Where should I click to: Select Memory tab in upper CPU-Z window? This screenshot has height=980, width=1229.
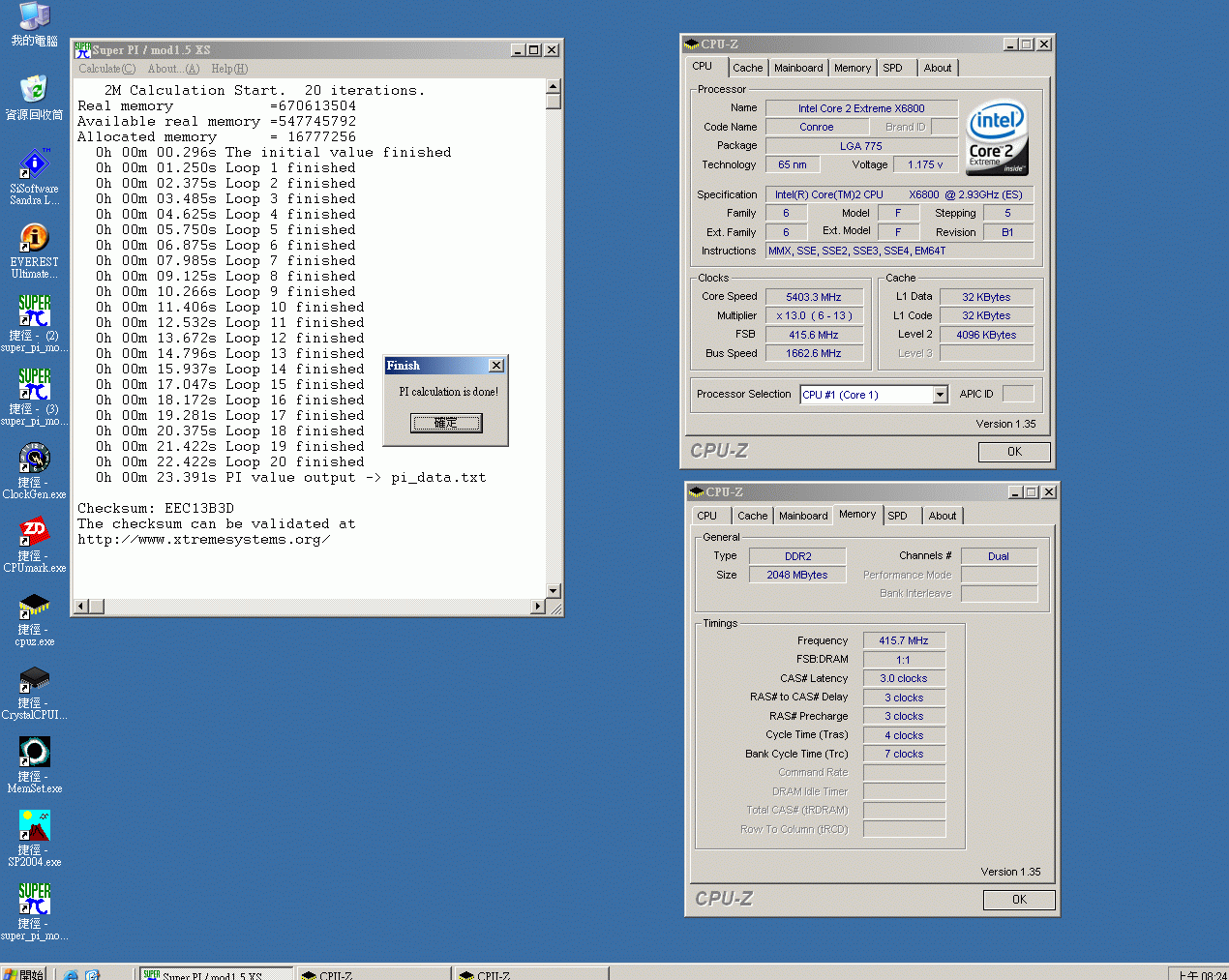click(853, 68)
